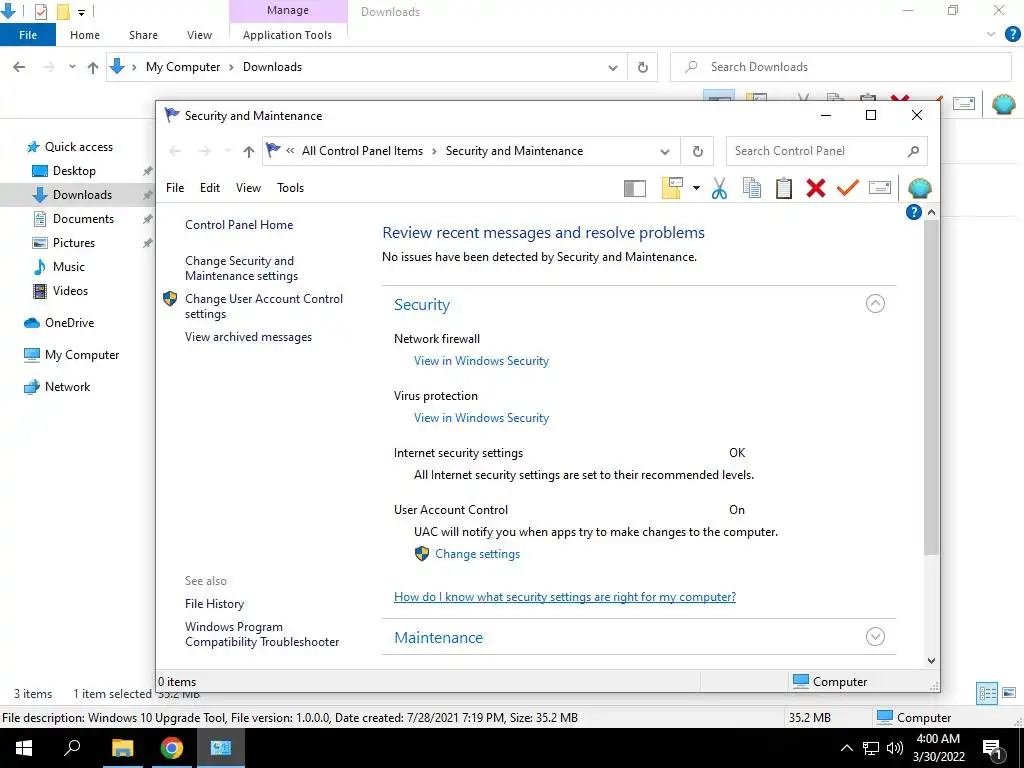This screenshot has width=1024, height=768.
Task: Click the orange checkmark Properties icon in Security window
Action: coord(848,188)
